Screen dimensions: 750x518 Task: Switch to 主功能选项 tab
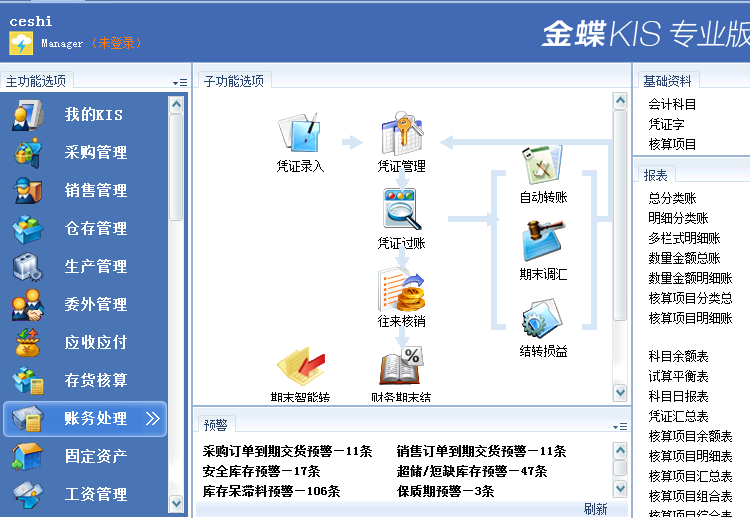pyautogui.click(x=36, y=81)
